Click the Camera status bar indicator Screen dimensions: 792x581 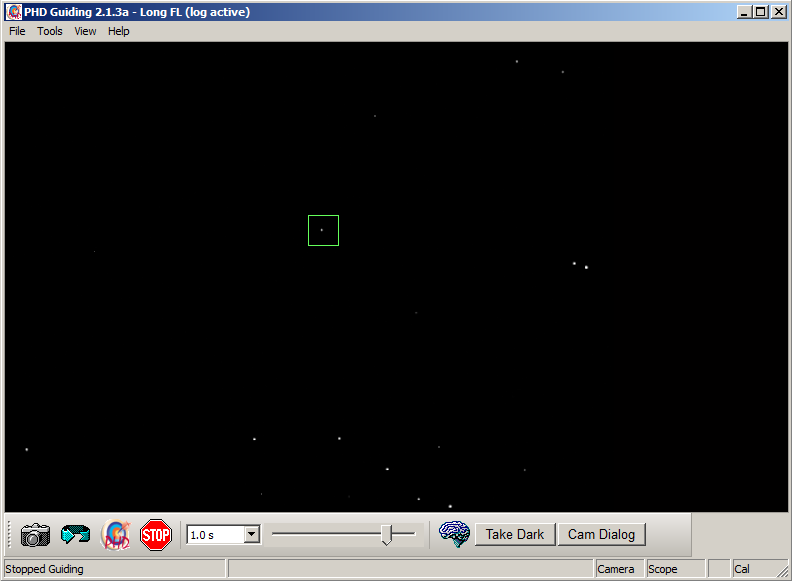click(x=616, y=569)
